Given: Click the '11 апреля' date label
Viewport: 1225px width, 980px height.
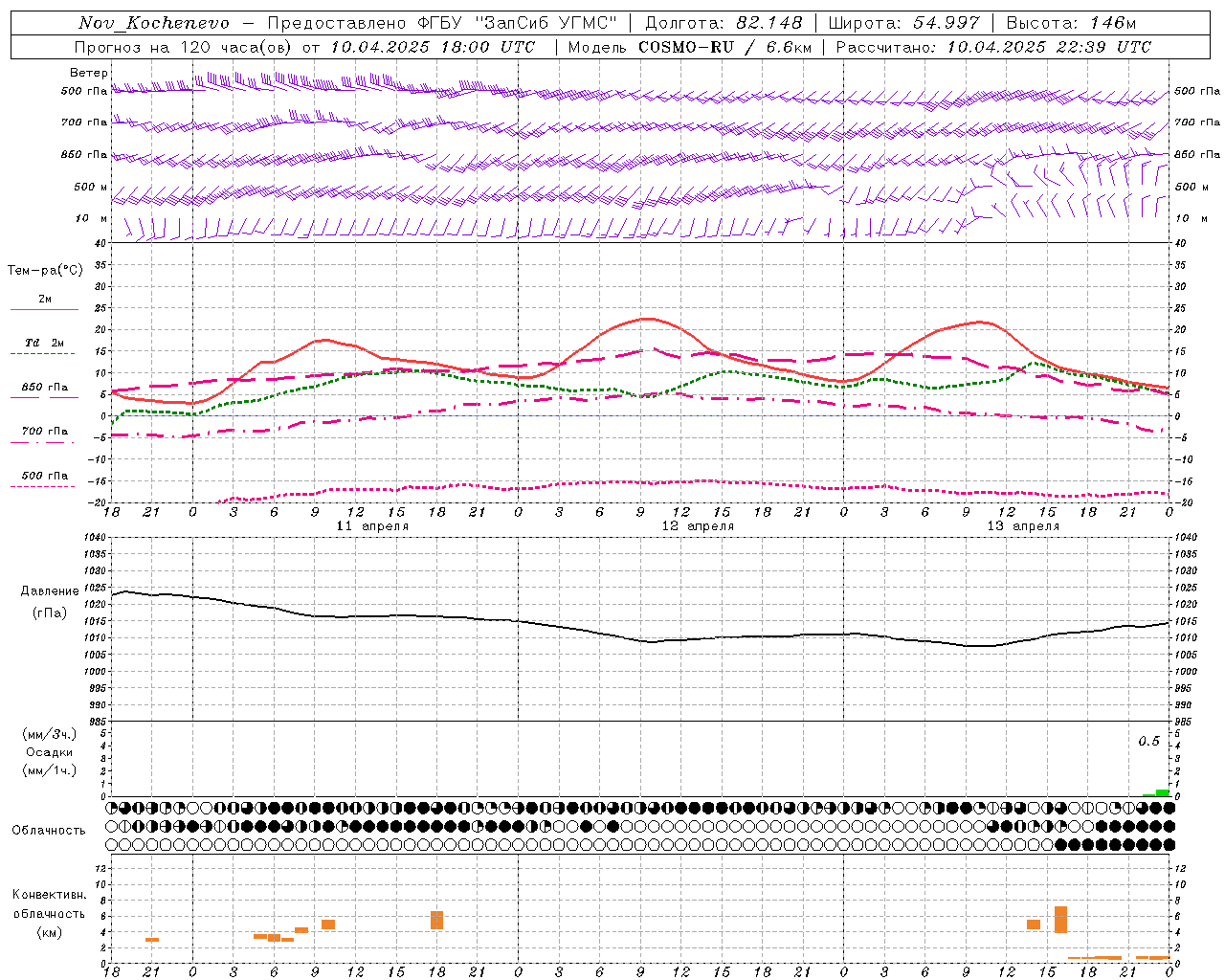Looking at the screenshot, I should tap(372, 526).
